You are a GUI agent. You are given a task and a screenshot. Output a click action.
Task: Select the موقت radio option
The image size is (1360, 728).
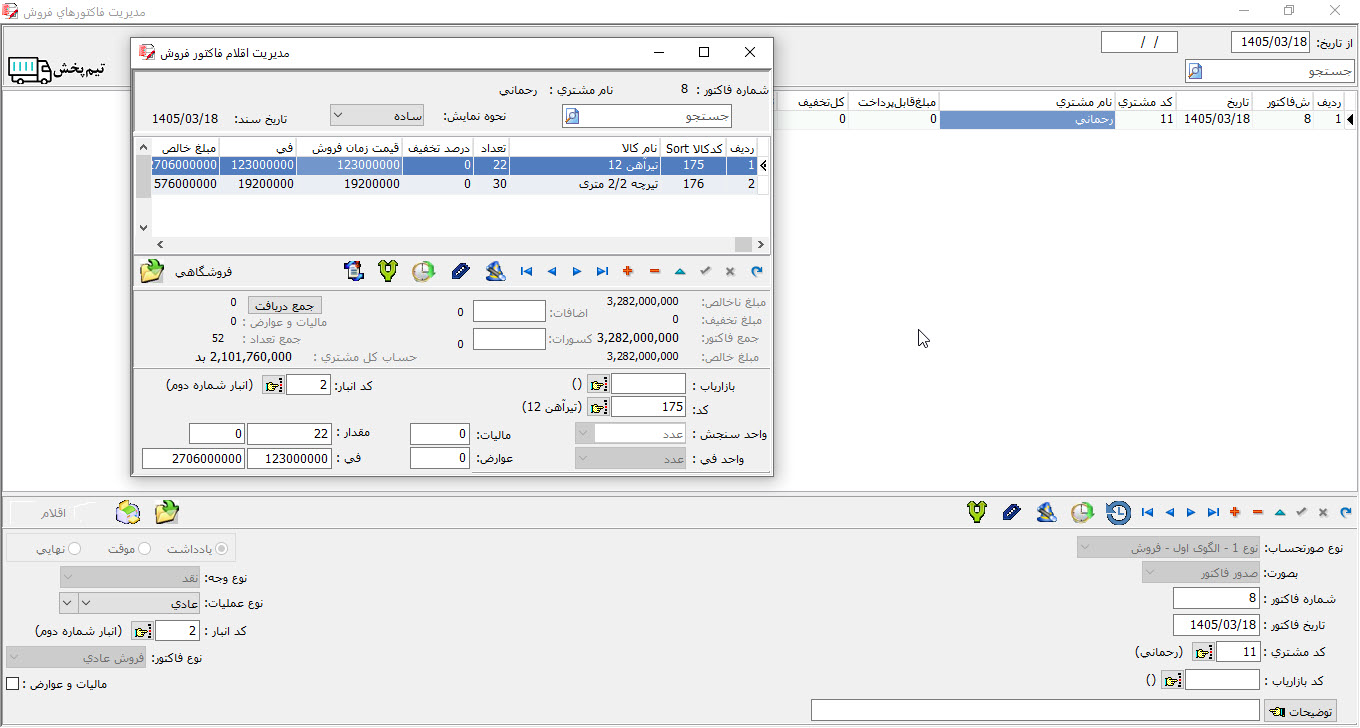144,548
